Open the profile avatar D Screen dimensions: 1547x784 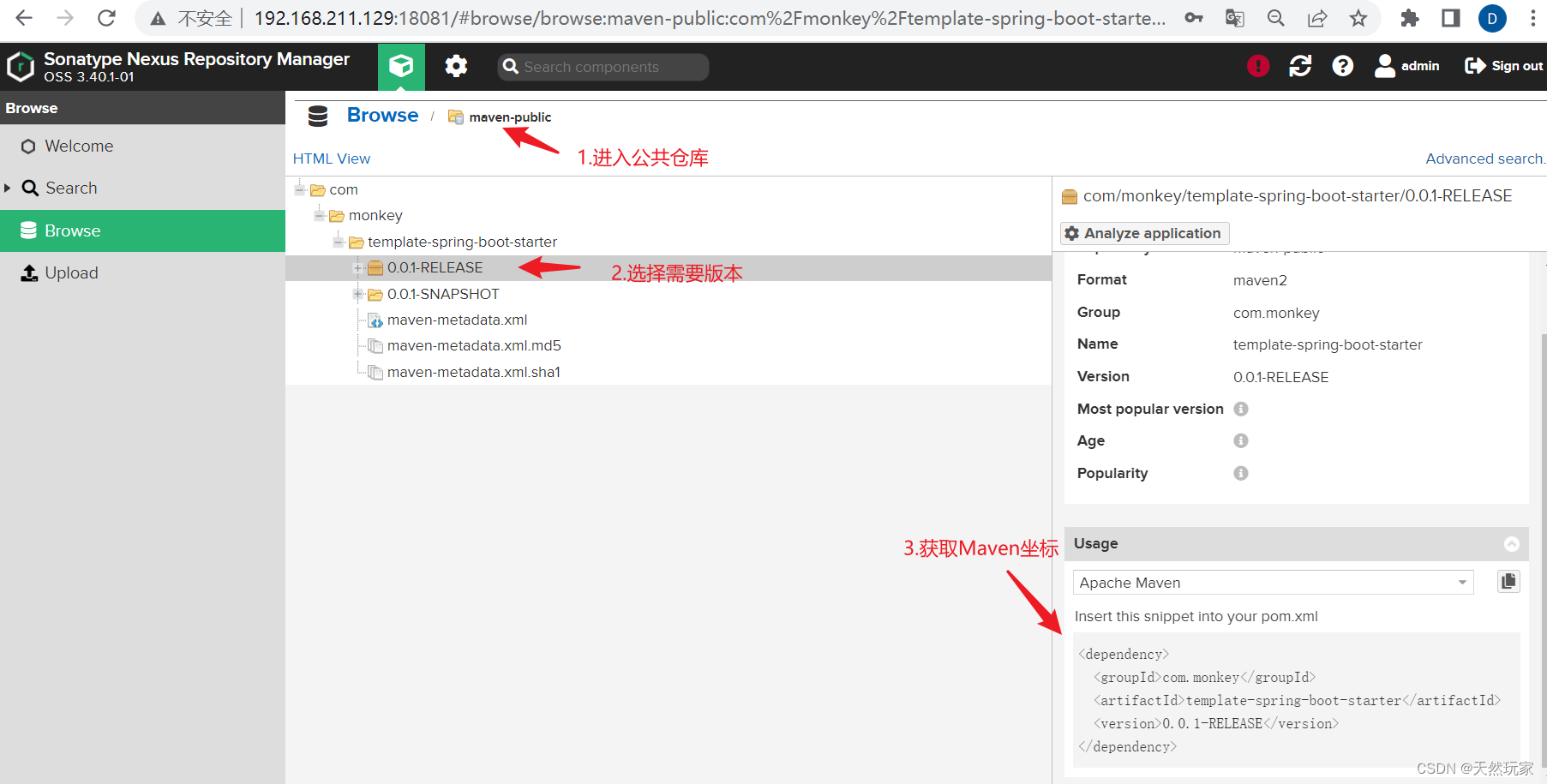pyautogui.click(x=1492, y=18)
